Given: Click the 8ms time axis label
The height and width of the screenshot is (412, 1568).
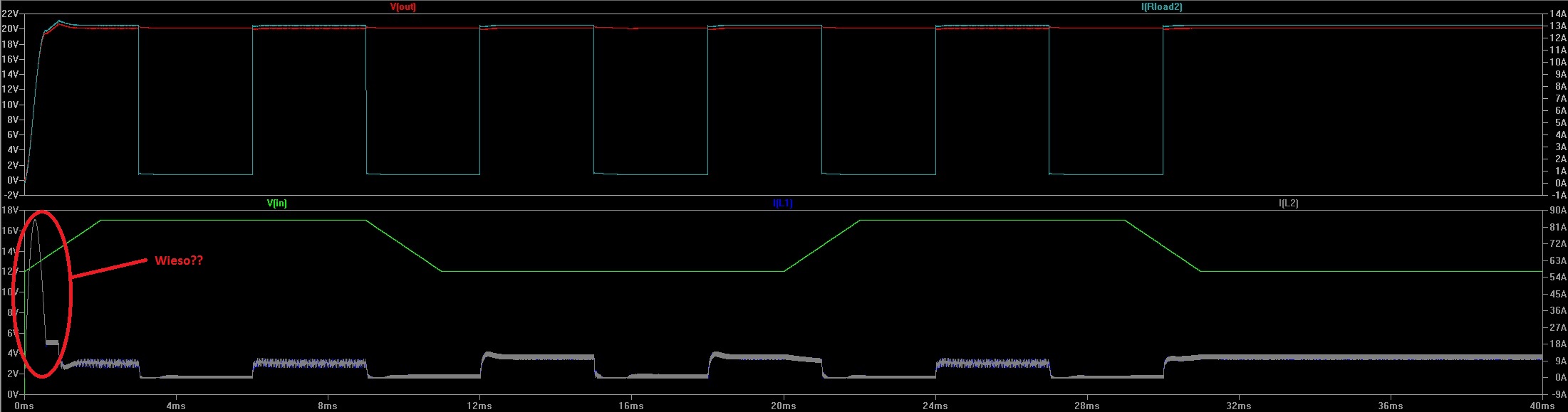Looking at the screenshot, I should [327, 406].
